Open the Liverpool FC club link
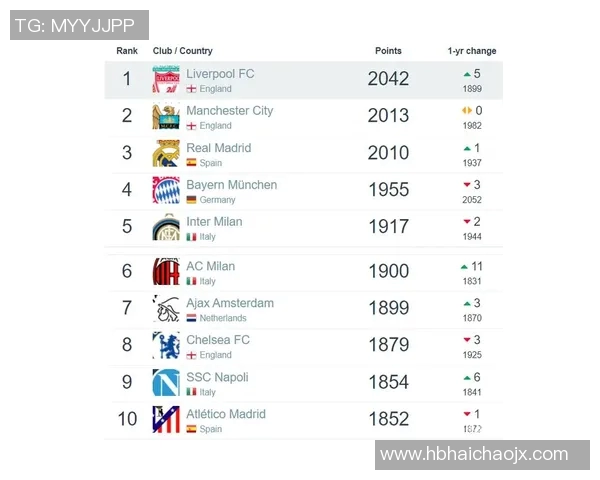 click(220, 74)
